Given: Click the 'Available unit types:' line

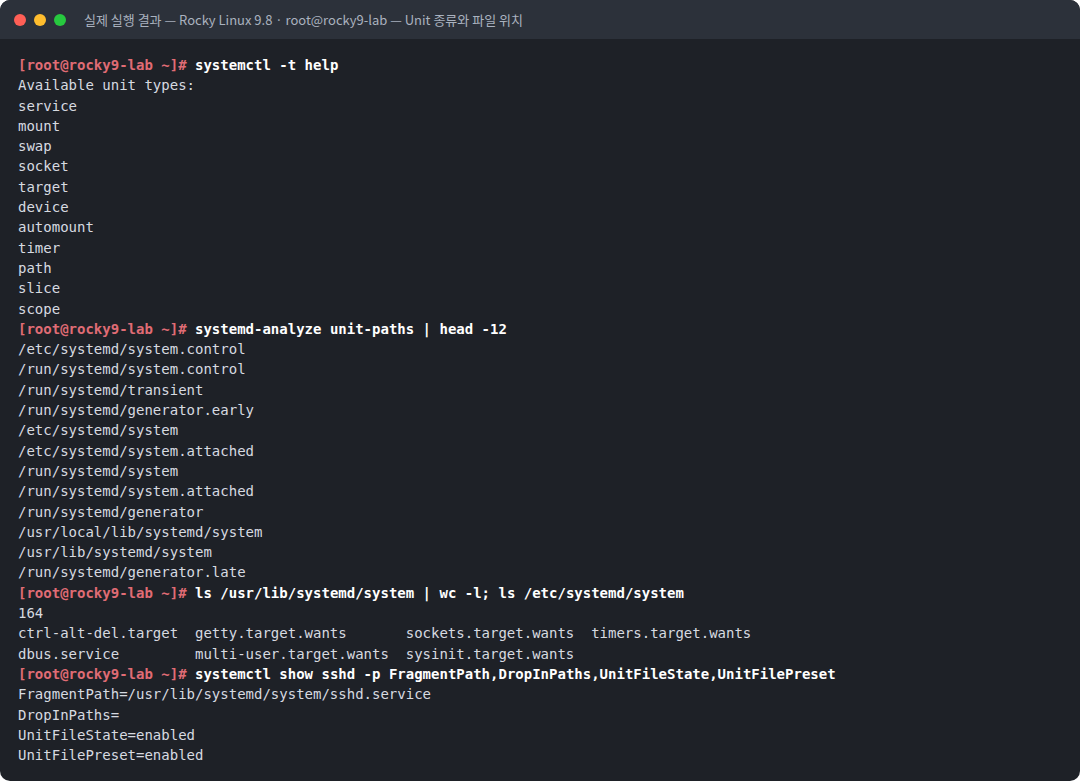Looking at the screenshot, I should [x=106, y=85].
